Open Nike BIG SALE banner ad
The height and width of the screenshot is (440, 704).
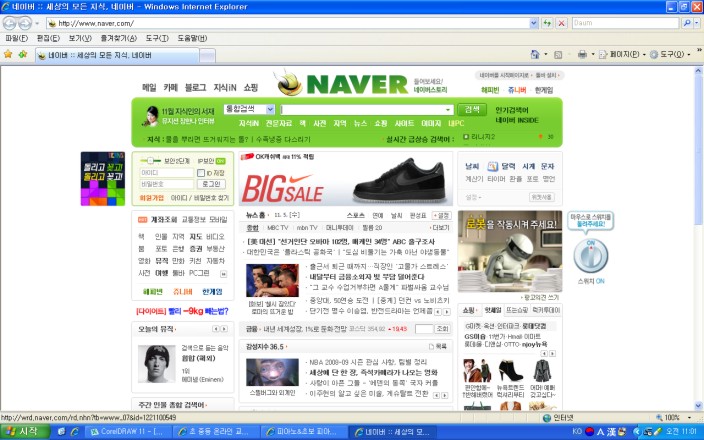tap(345, 179)
